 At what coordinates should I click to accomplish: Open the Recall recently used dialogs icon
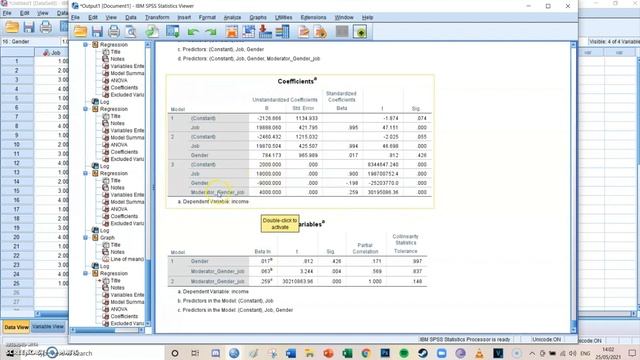point(173,31)
